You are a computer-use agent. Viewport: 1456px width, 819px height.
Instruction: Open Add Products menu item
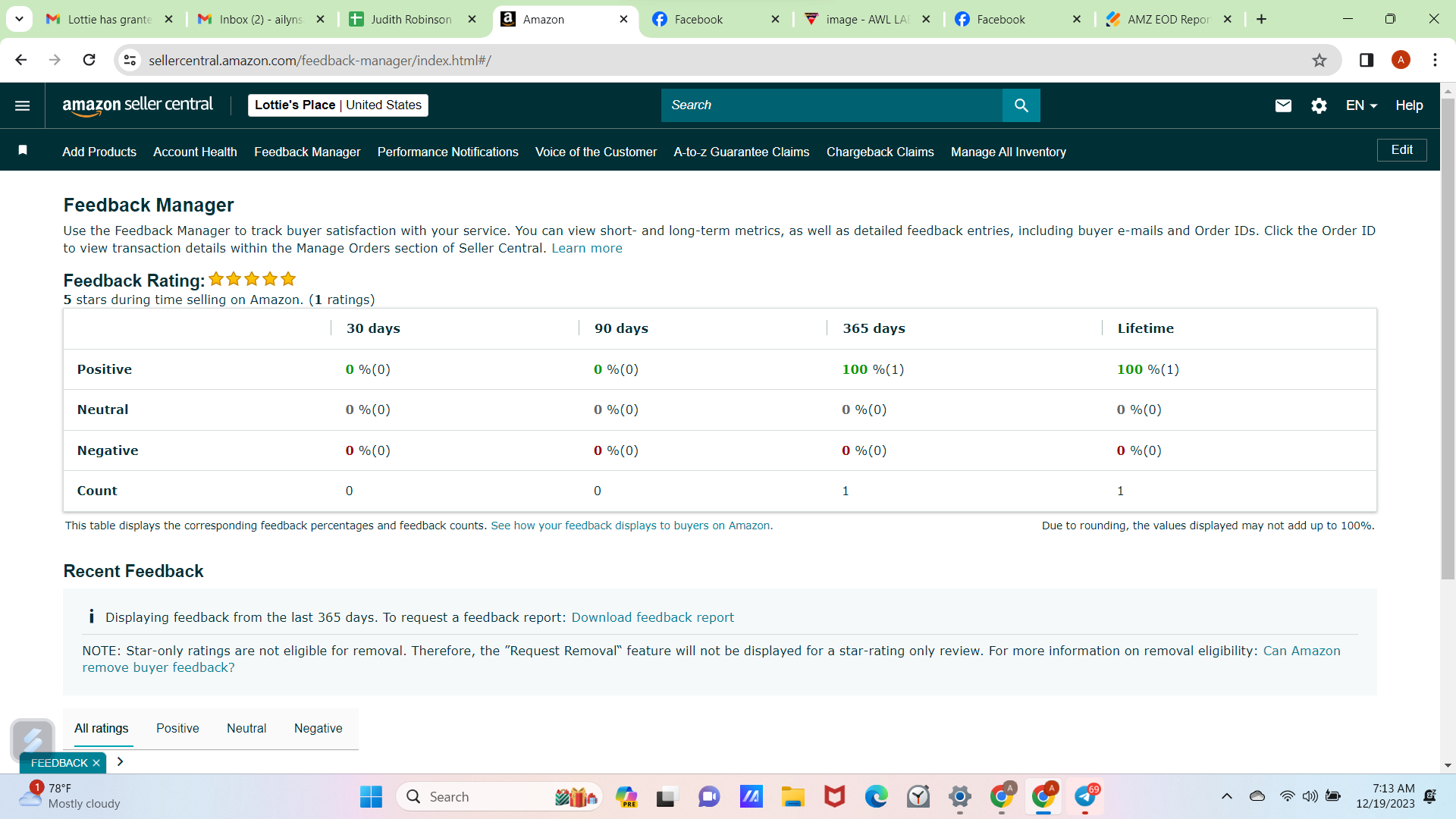point(99,152)
